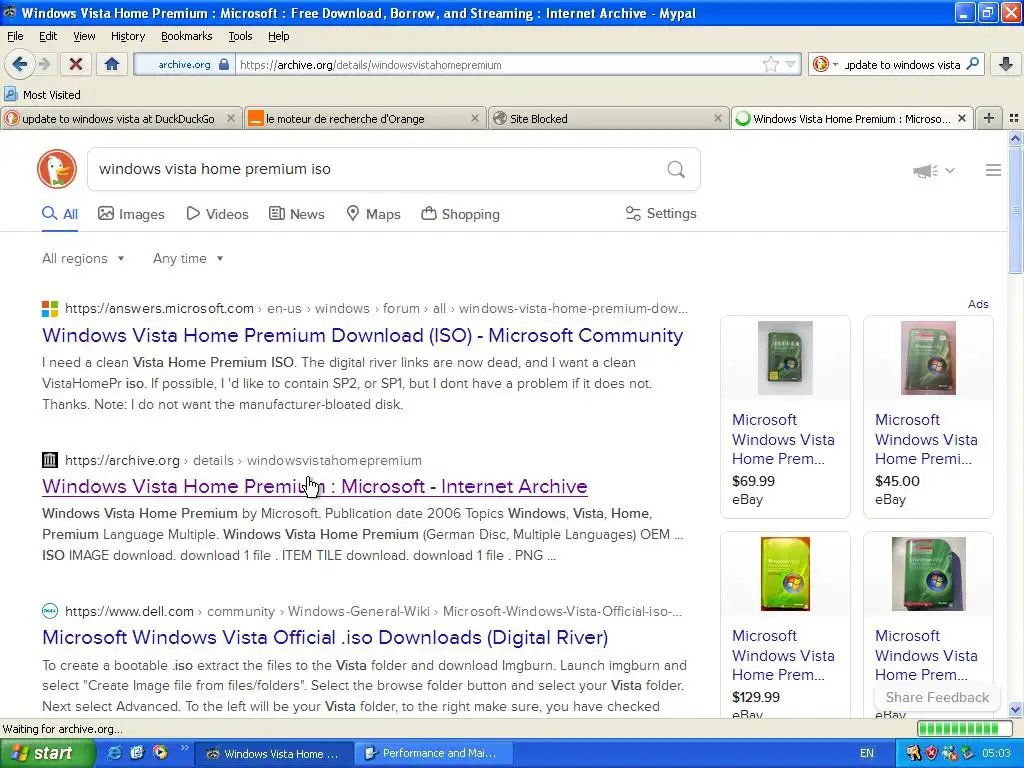Open the home page via the house icon
The image size is (1024, 768).
112,64
